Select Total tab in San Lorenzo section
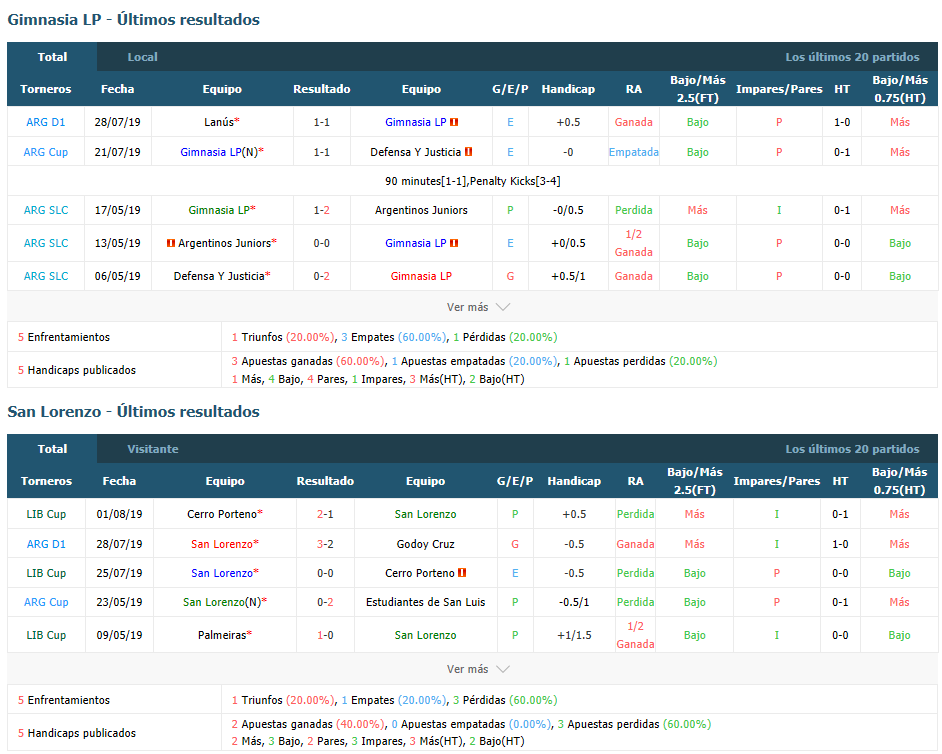 tap(52, 449)
